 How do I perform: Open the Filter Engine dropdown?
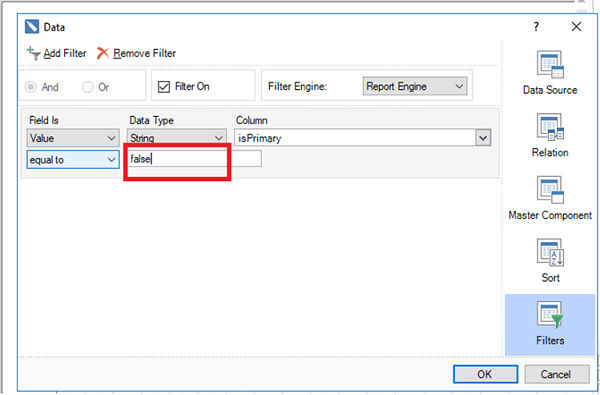click(x=415, y=87)
